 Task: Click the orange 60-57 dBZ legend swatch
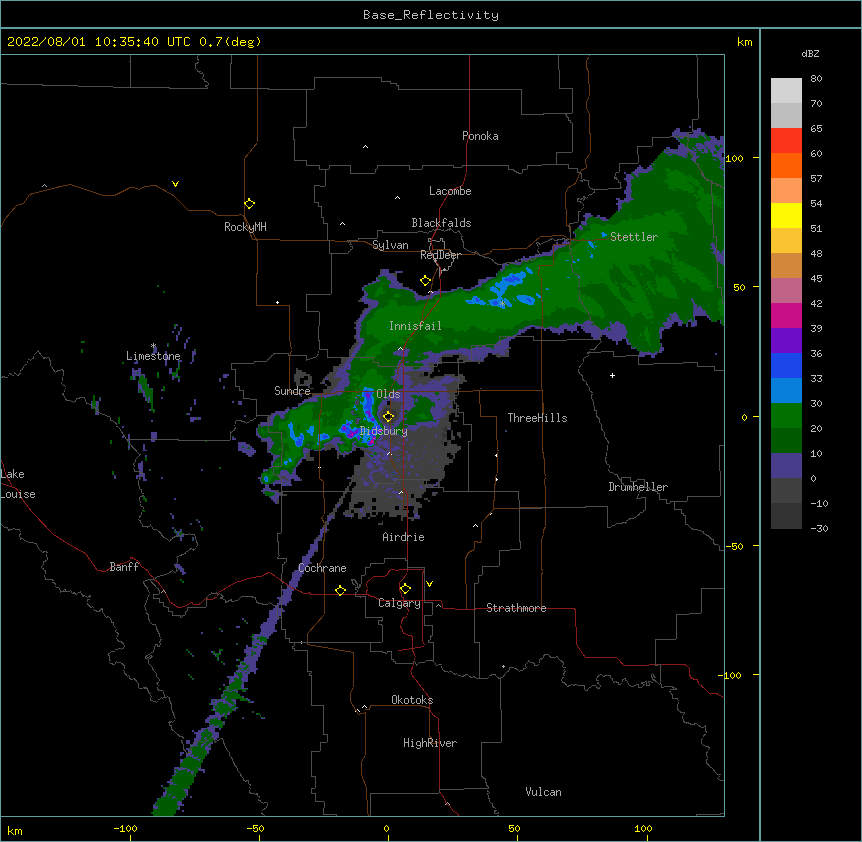click(786, 165)
